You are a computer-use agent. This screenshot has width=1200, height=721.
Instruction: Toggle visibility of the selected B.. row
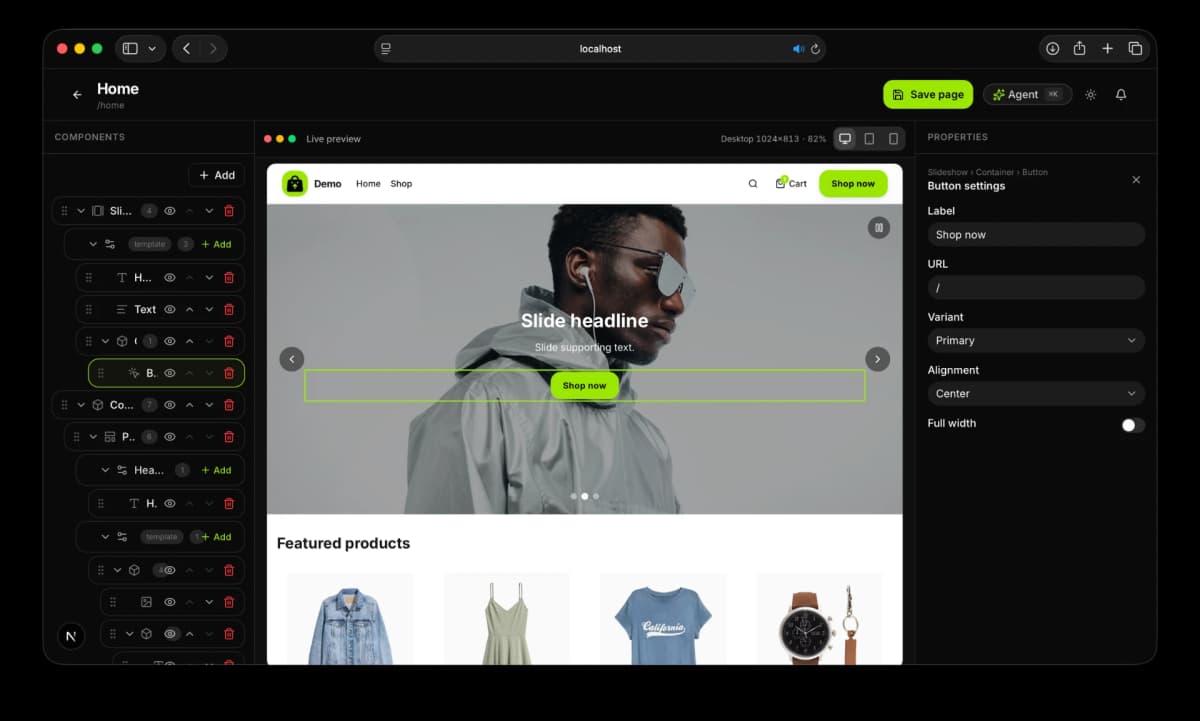coord(170,373)
